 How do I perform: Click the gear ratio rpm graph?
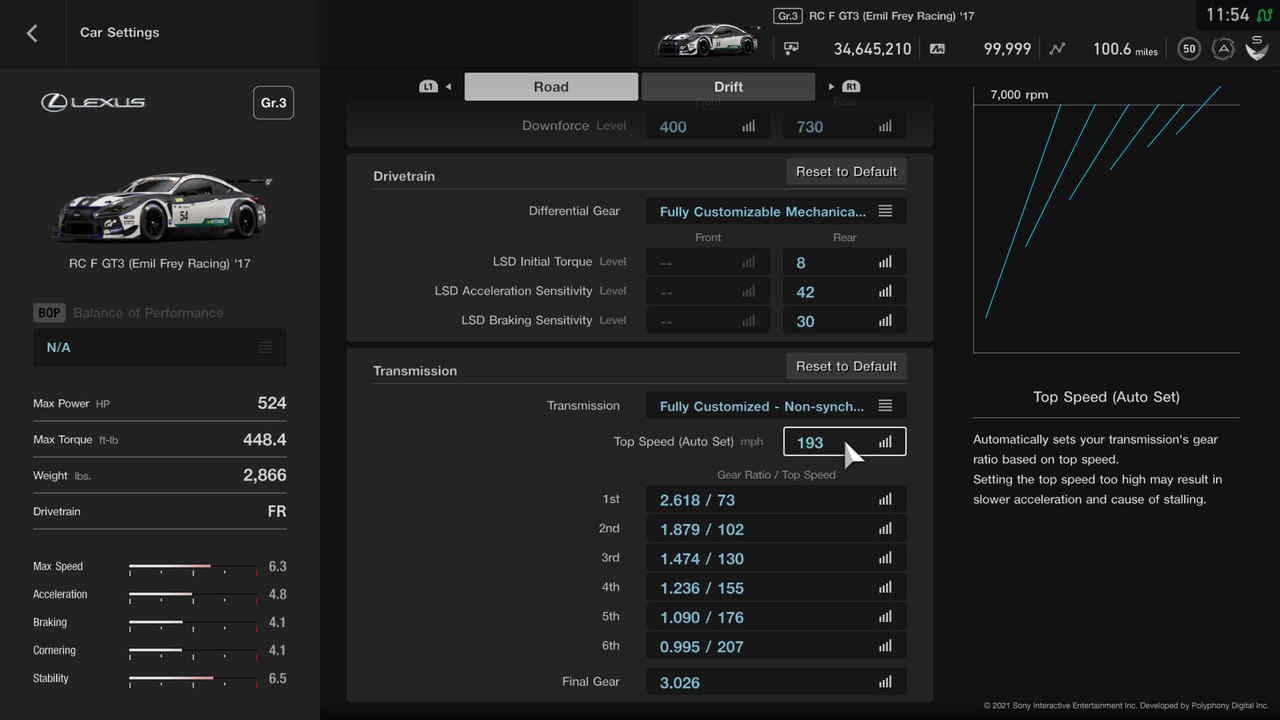tap(1106, 217)
